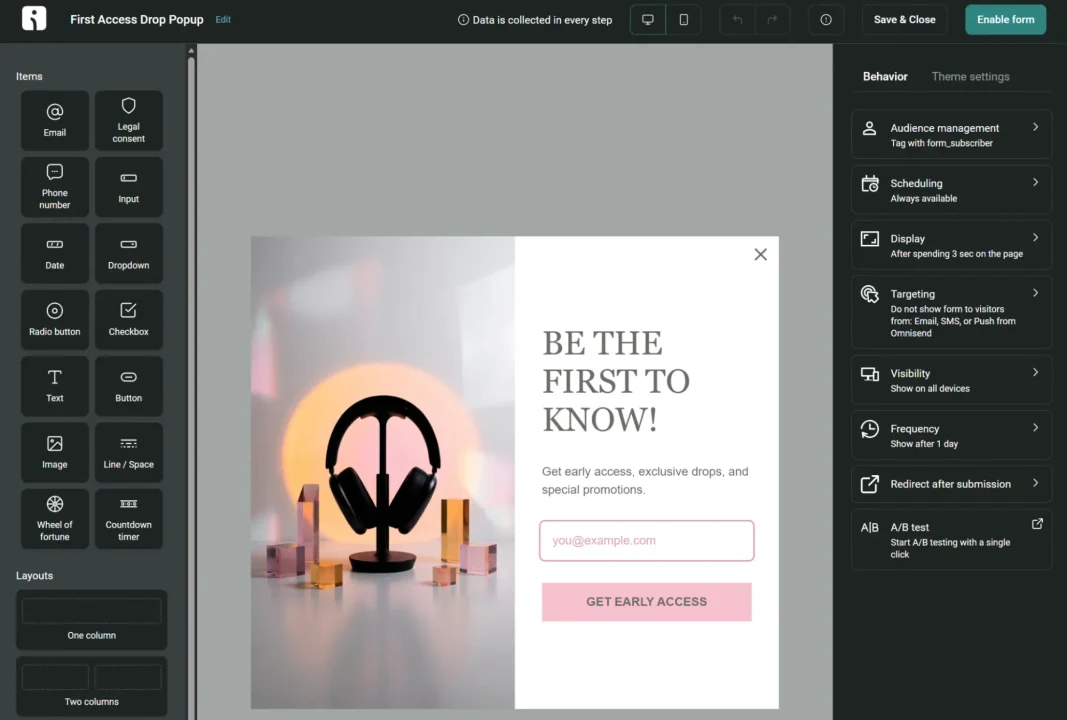This screenshot has width=1067, height=720.
Task: Click the Display screen icon
Action: click(870, 239)
